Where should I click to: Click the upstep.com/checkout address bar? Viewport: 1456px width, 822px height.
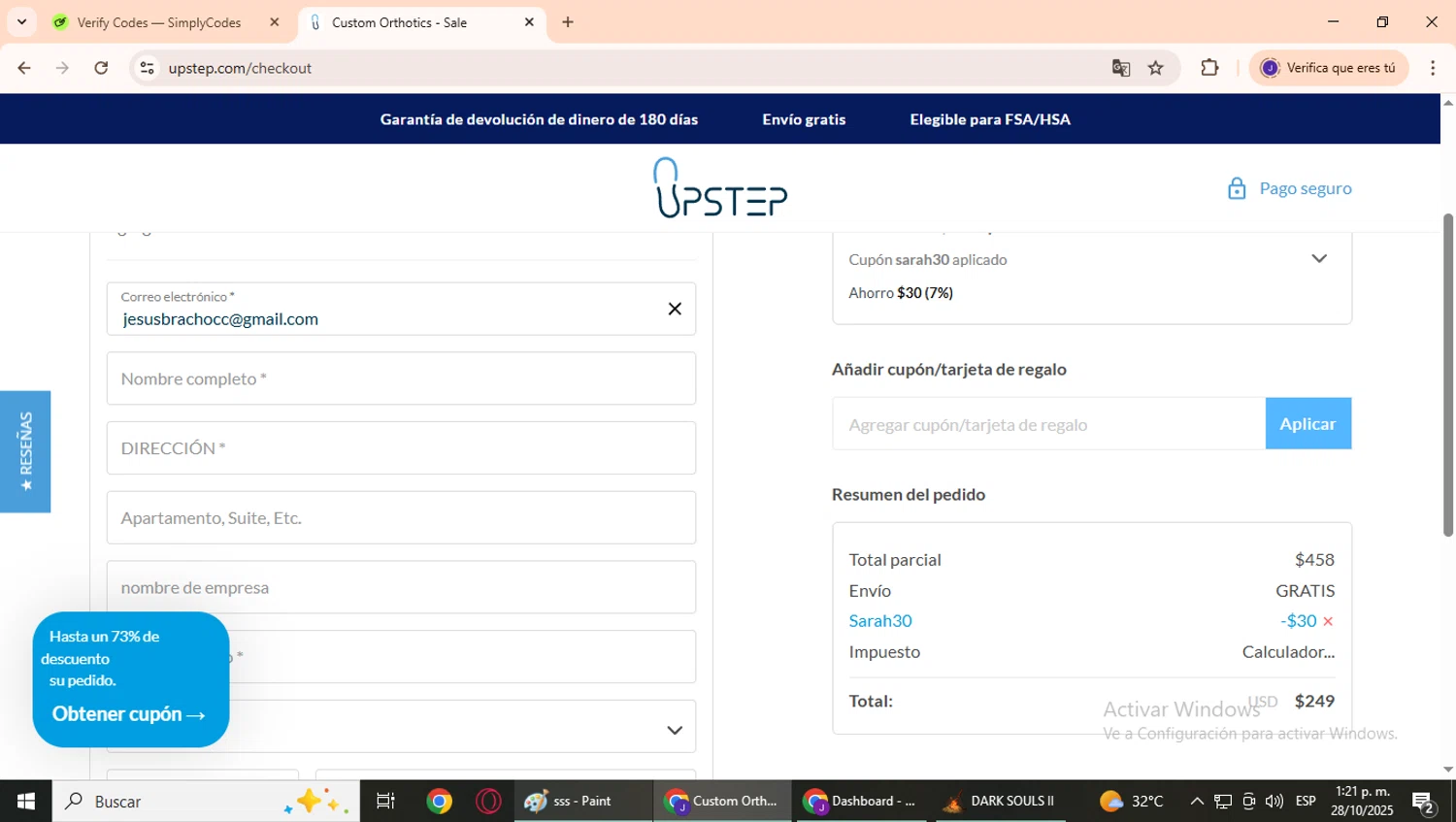621,68
